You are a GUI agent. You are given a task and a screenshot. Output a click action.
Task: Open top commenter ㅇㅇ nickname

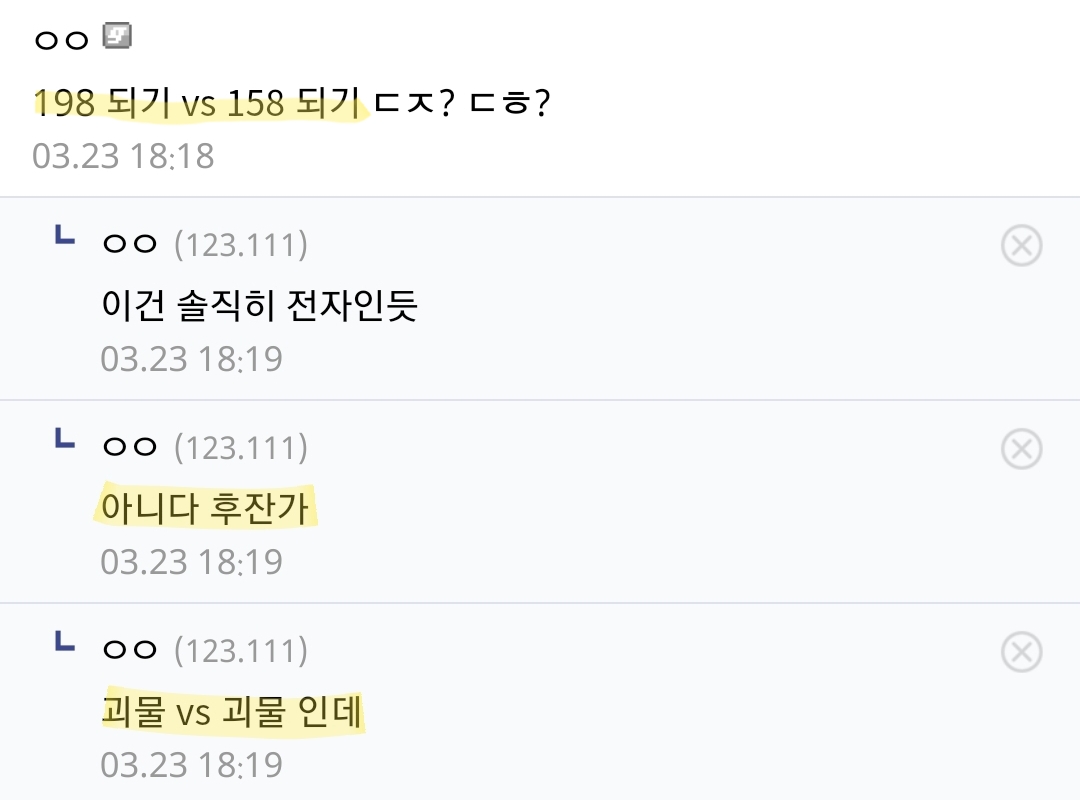point(62,40)
